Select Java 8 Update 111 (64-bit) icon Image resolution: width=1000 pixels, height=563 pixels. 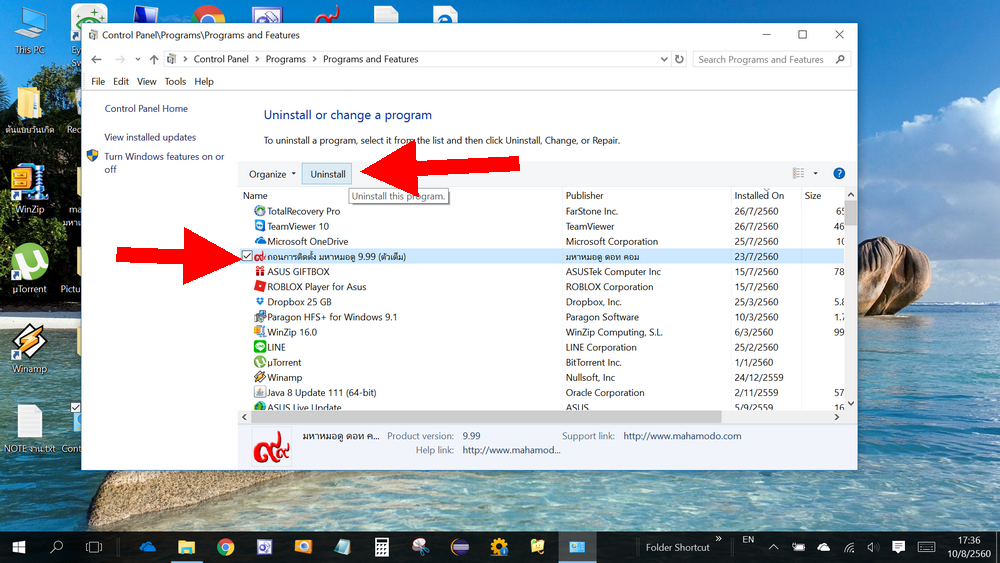pos(260,392)
